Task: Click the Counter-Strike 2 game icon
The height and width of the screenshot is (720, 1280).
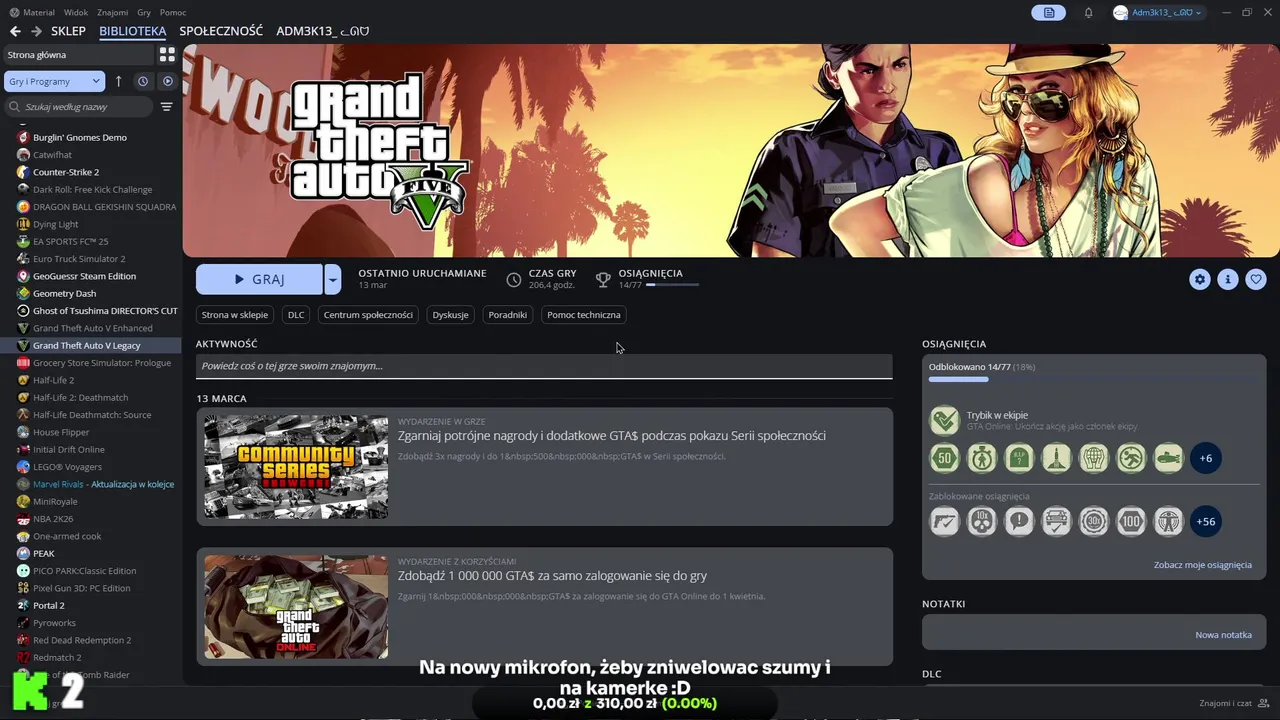Action: pyautogui.click(x=23, y=172)
